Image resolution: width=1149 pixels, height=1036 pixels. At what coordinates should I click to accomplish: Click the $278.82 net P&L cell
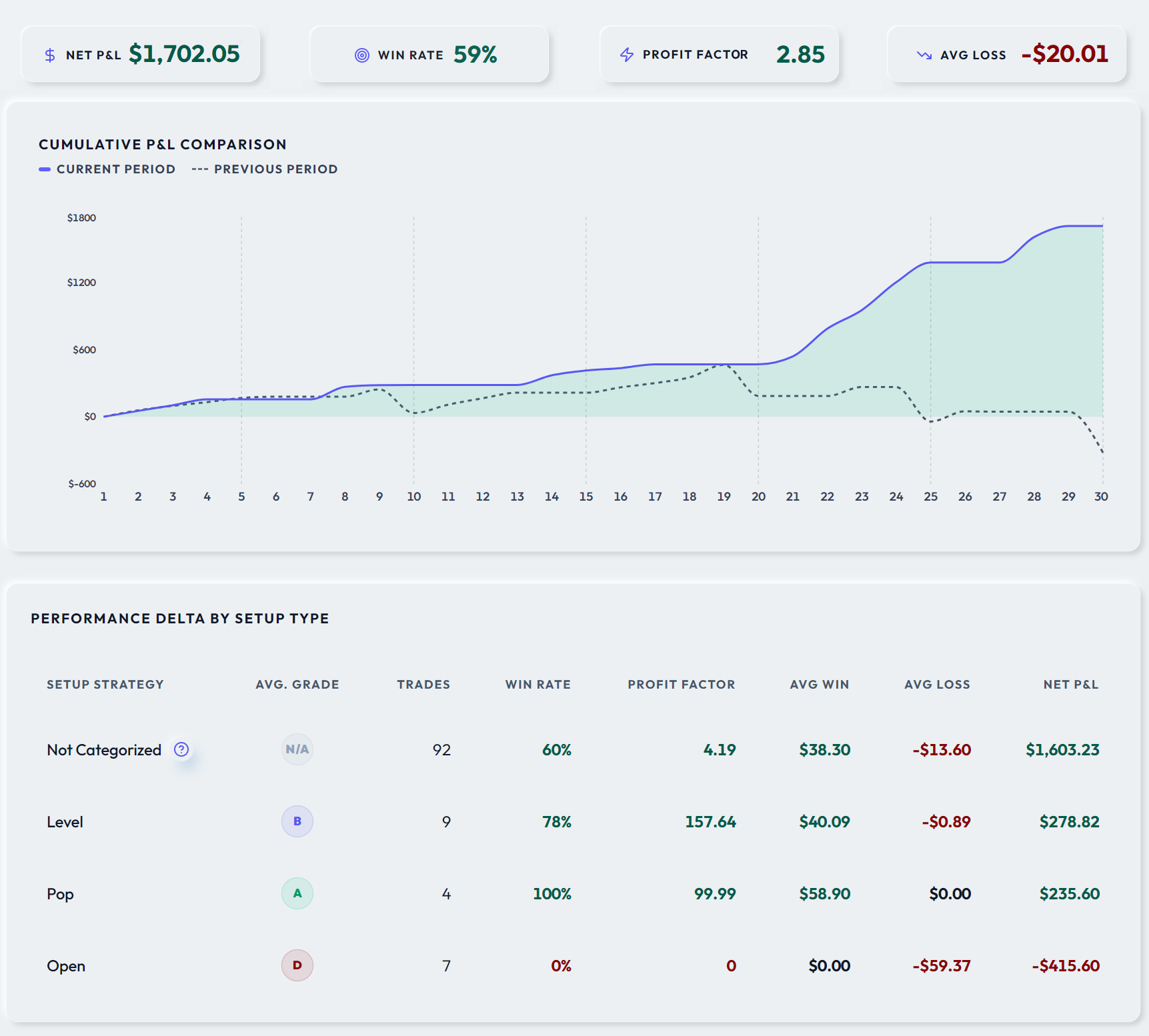click(1070, 822)
